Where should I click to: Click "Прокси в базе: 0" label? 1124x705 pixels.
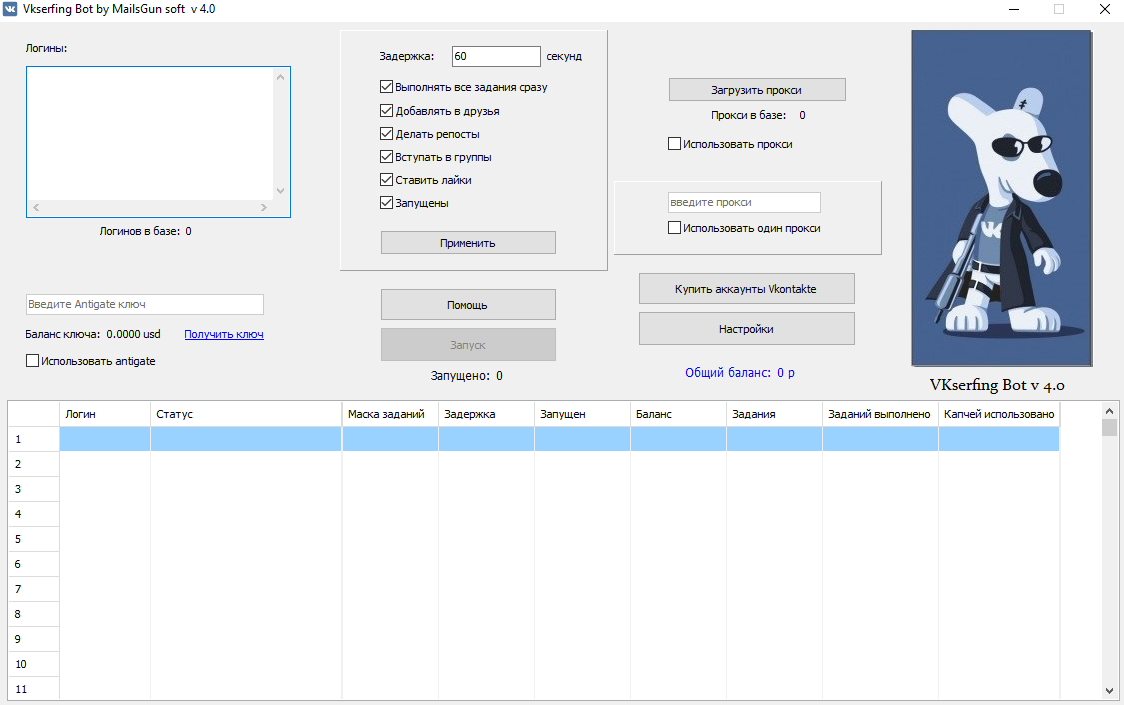point(758,115)
